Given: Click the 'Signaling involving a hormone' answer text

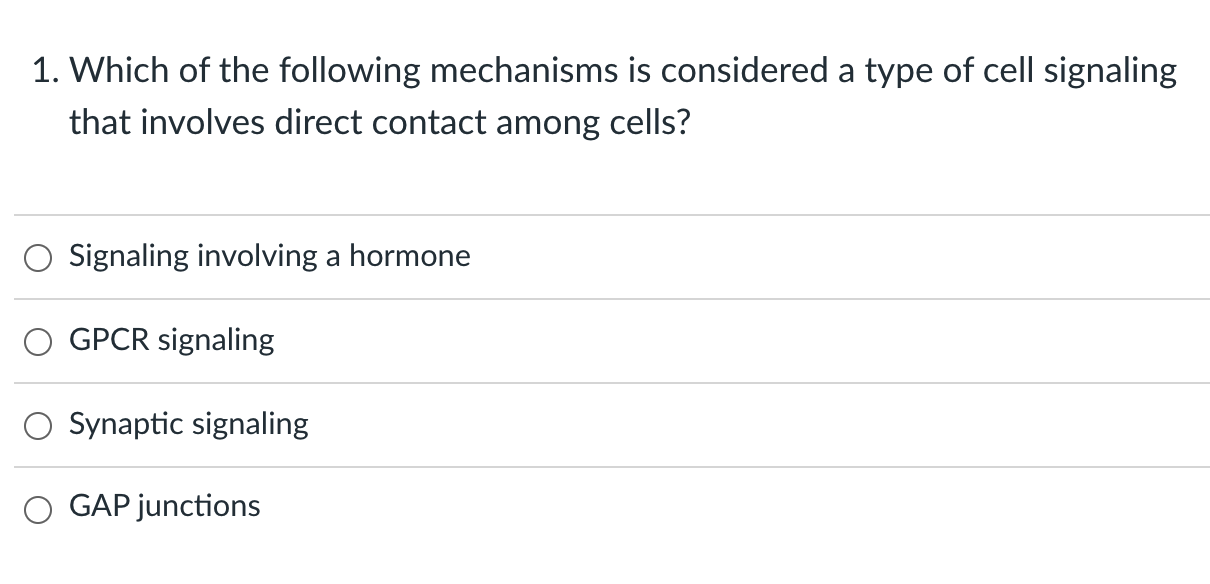Looking at the screenshot, I should click(x=269, y=257).
